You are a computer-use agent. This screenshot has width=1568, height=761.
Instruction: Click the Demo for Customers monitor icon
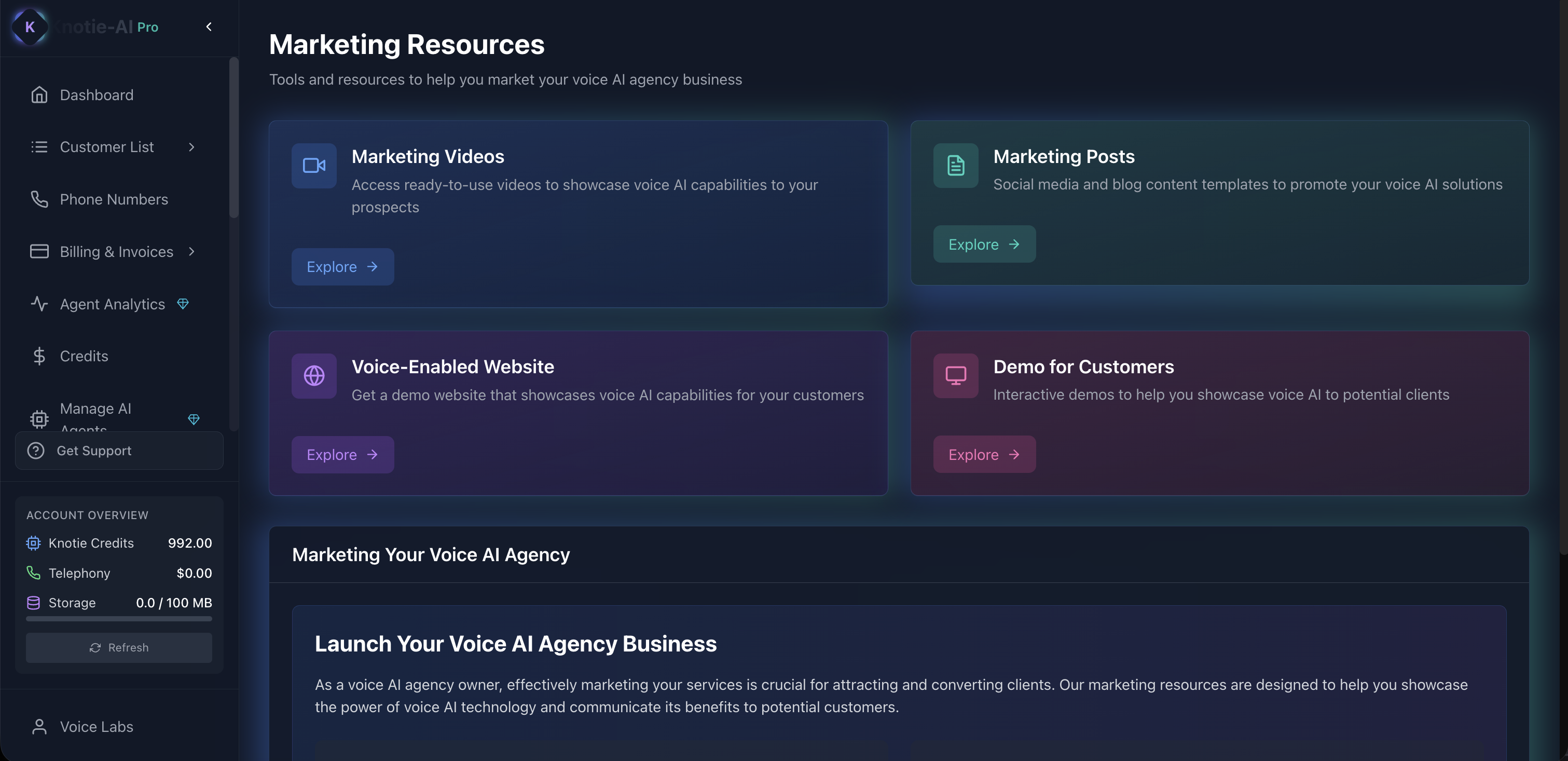[x=956, y=376]
